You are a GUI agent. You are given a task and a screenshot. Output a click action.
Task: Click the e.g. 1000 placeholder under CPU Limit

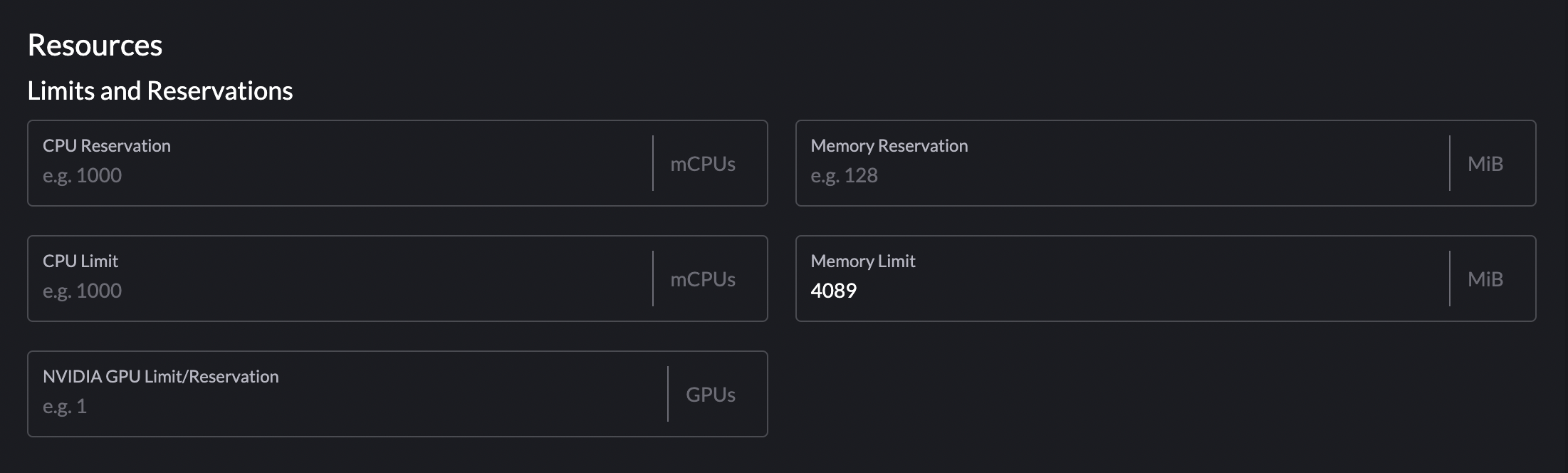click(83, 290)
